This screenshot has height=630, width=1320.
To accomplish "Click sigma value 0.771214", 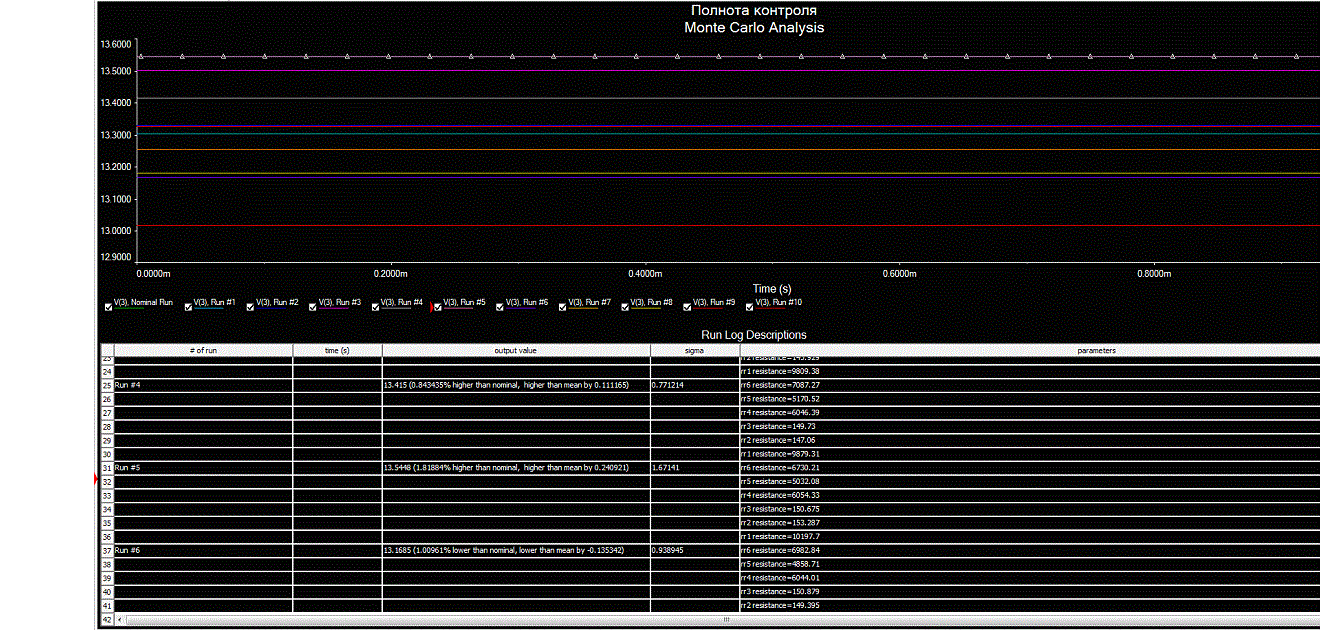I will [695, 385].
